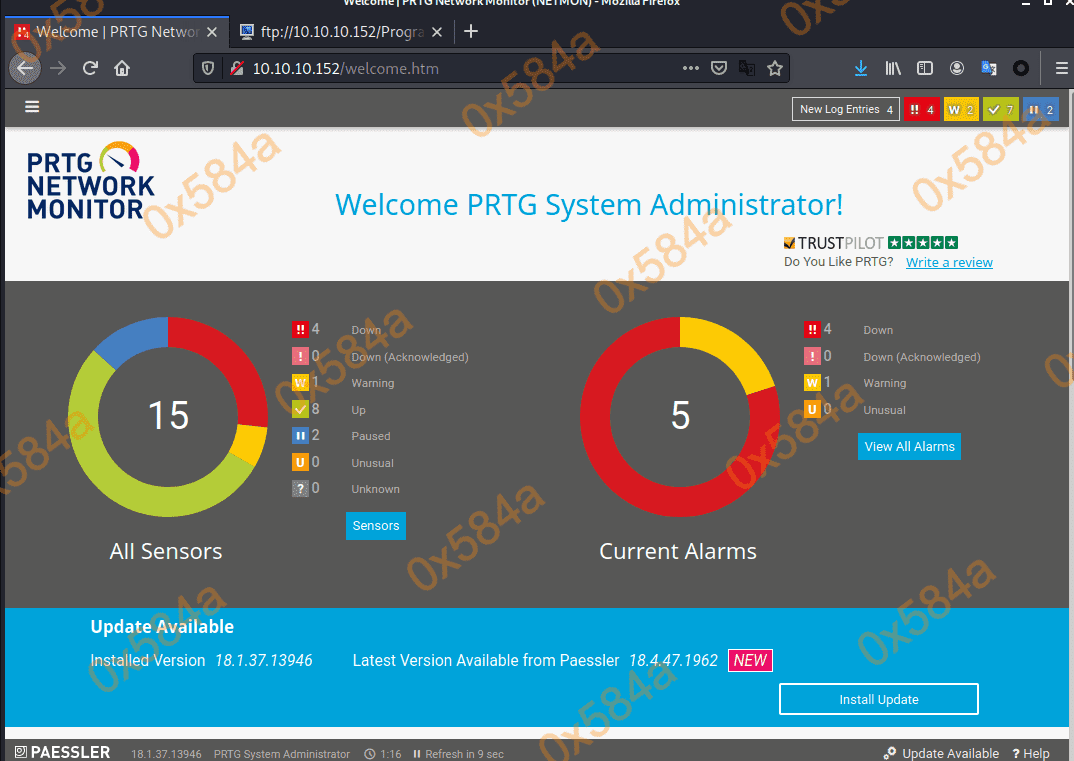1074x761 pixels.
Task: Open the PRTG hamburger main menu
Action: pos(33,107)
